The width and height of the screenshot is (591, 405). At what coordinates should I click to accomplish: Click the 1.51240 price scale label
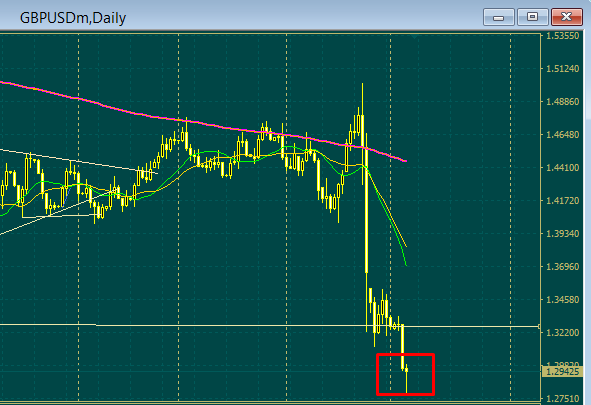[x=562, y=69]
